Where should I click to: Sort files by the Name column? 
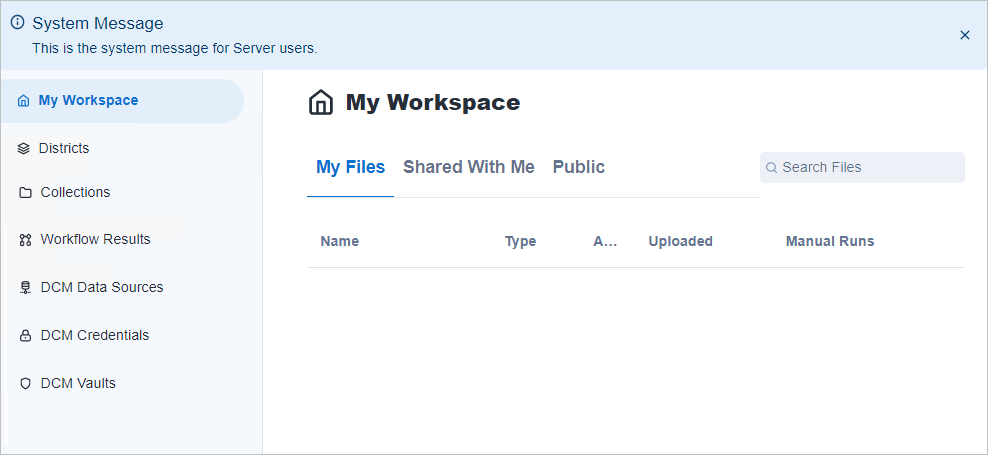[339, 241]
